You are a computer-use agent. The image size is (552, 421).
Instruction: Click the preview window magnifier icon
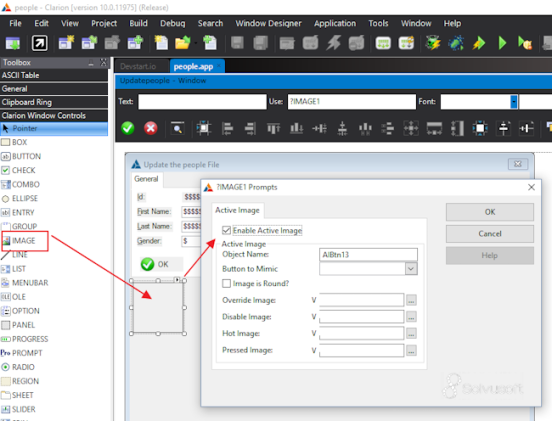pos(177,128)
